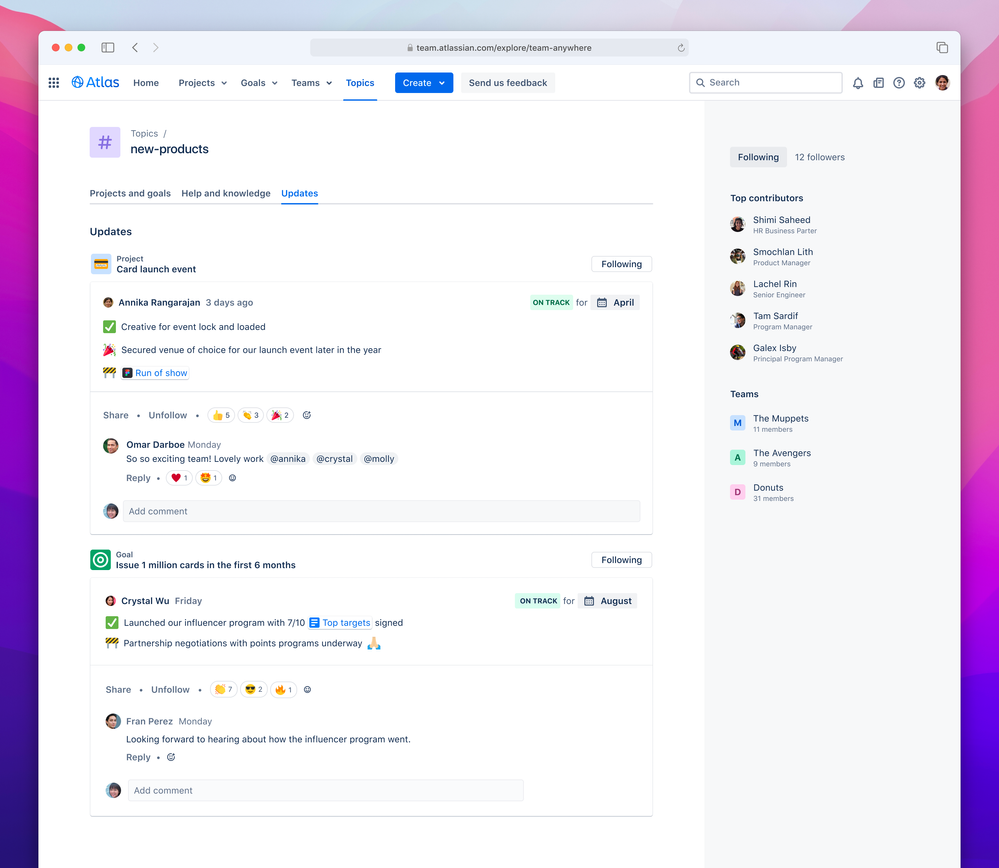Click Add comment box under Card launch event
The image size is (999, 868).
[381, 511]
